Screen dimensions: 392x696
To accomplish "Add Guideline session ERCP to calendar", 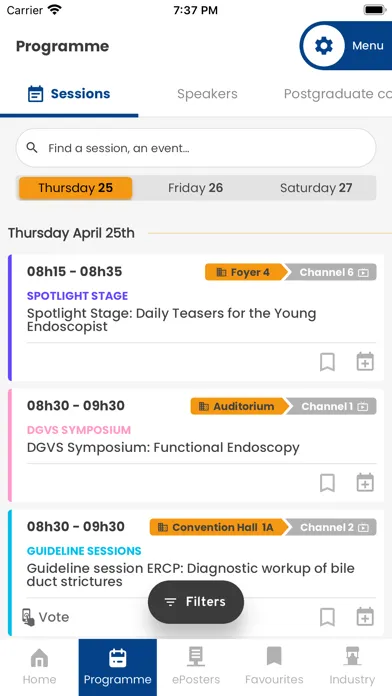I will [365, 617].
